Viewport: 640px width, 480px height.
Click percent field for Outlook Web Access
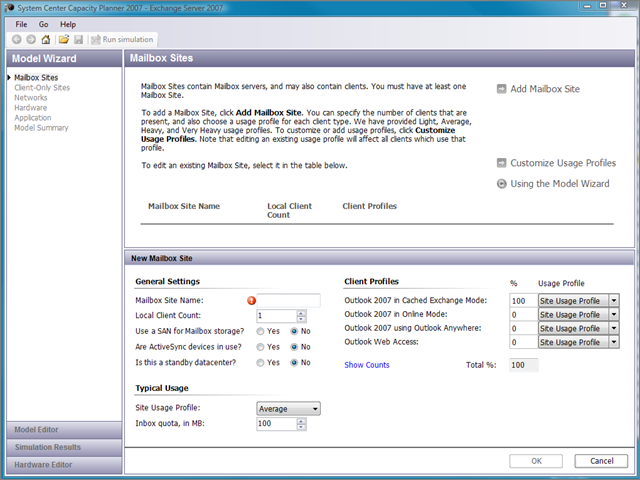tap(524, 342)
